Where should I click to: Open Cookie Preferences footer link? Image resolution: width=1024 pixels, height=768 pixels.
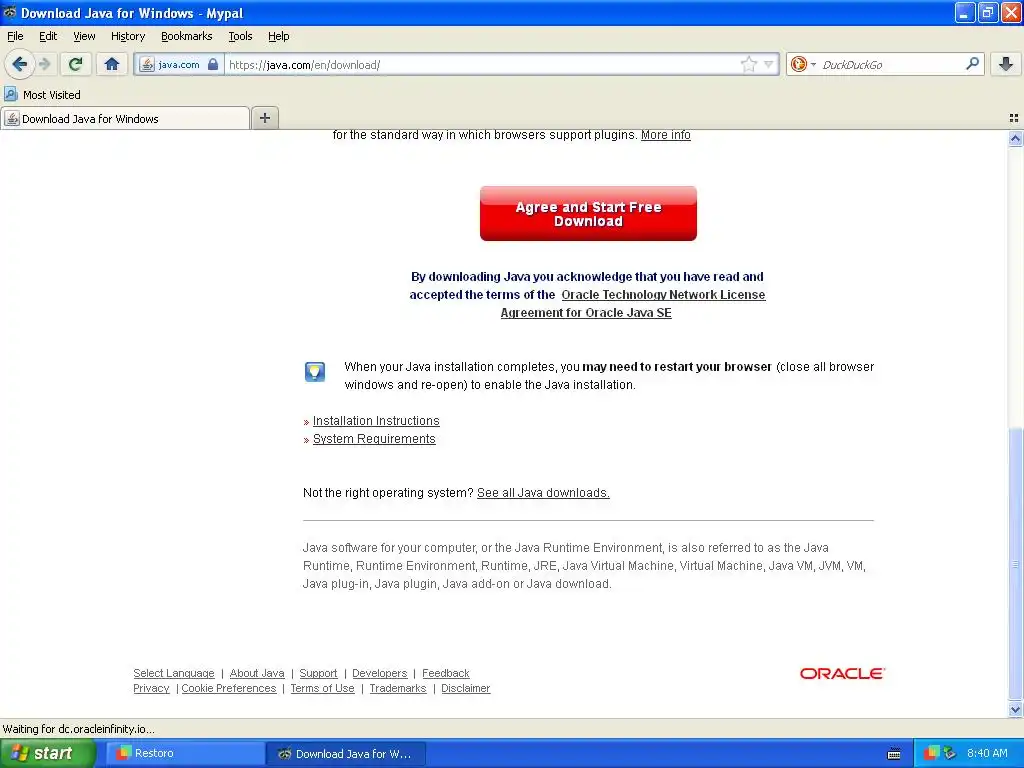(x=229, y=688)
